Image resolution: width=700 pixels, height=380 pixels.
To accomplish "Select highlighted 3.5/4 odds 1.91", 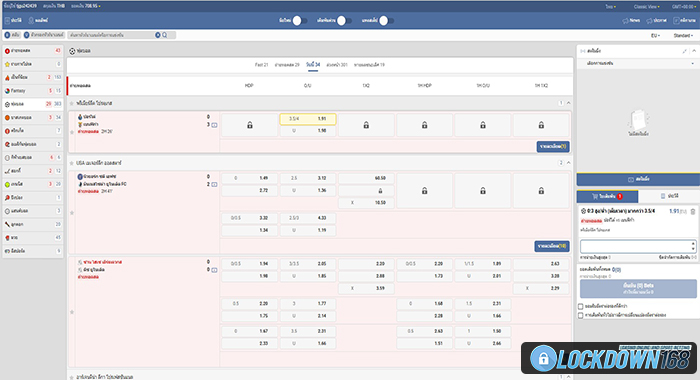I will tap(308, 119).
